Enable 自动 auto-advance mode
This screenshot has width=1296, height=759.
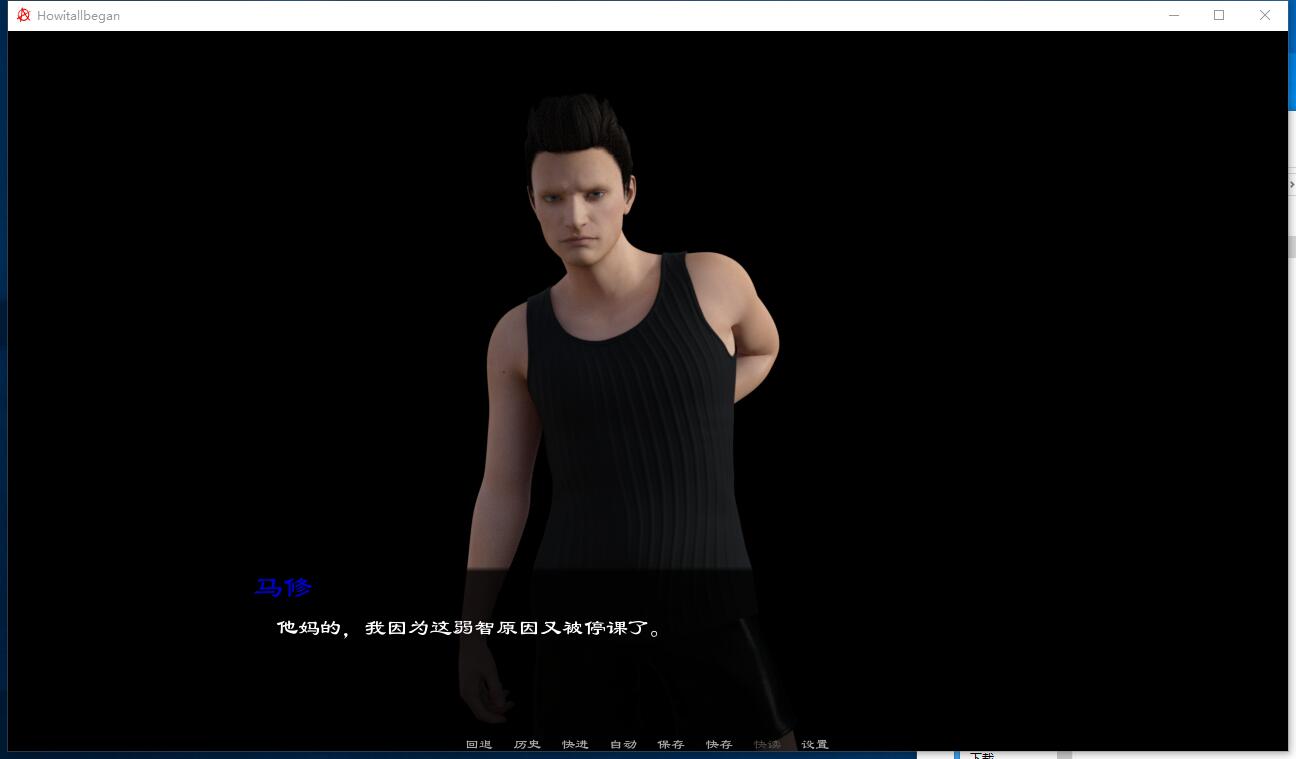pyautogui.click(x=623, y=744)
